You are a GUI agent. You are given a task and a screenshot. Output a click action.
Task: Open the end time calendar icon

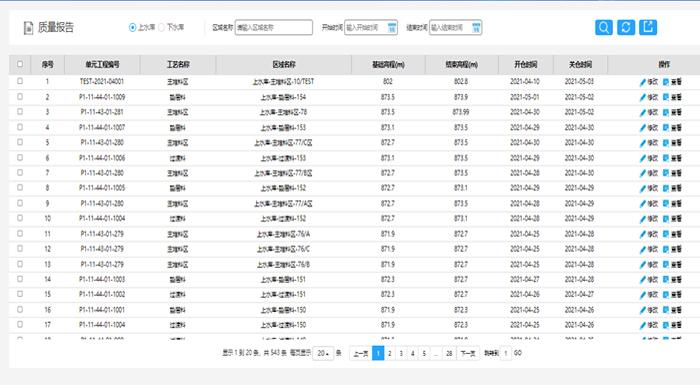pos(476,28)
